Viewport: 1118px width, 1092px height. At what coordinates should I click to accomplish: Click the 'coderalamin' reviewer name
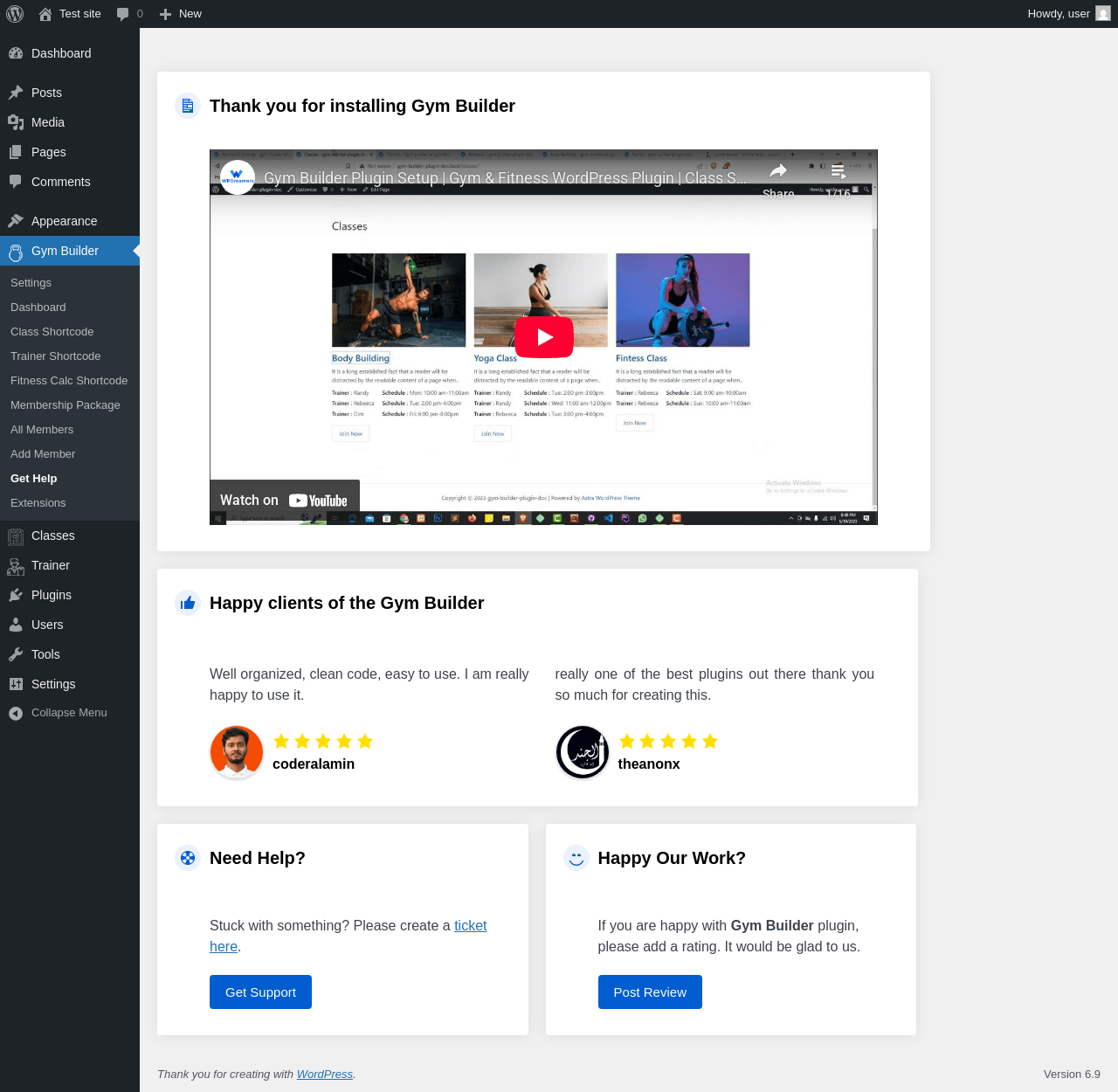pos(314,764)
